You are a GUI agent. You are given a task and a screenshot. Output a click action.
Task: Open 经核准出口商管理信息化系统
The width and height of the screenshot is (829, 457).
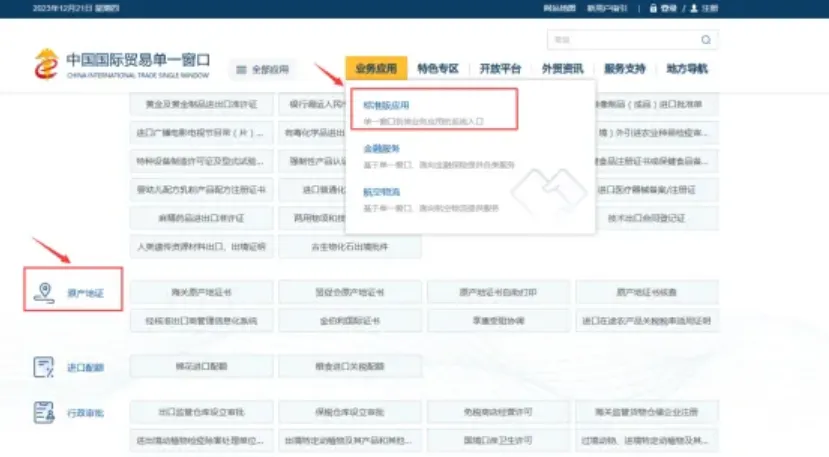(201, 321)
